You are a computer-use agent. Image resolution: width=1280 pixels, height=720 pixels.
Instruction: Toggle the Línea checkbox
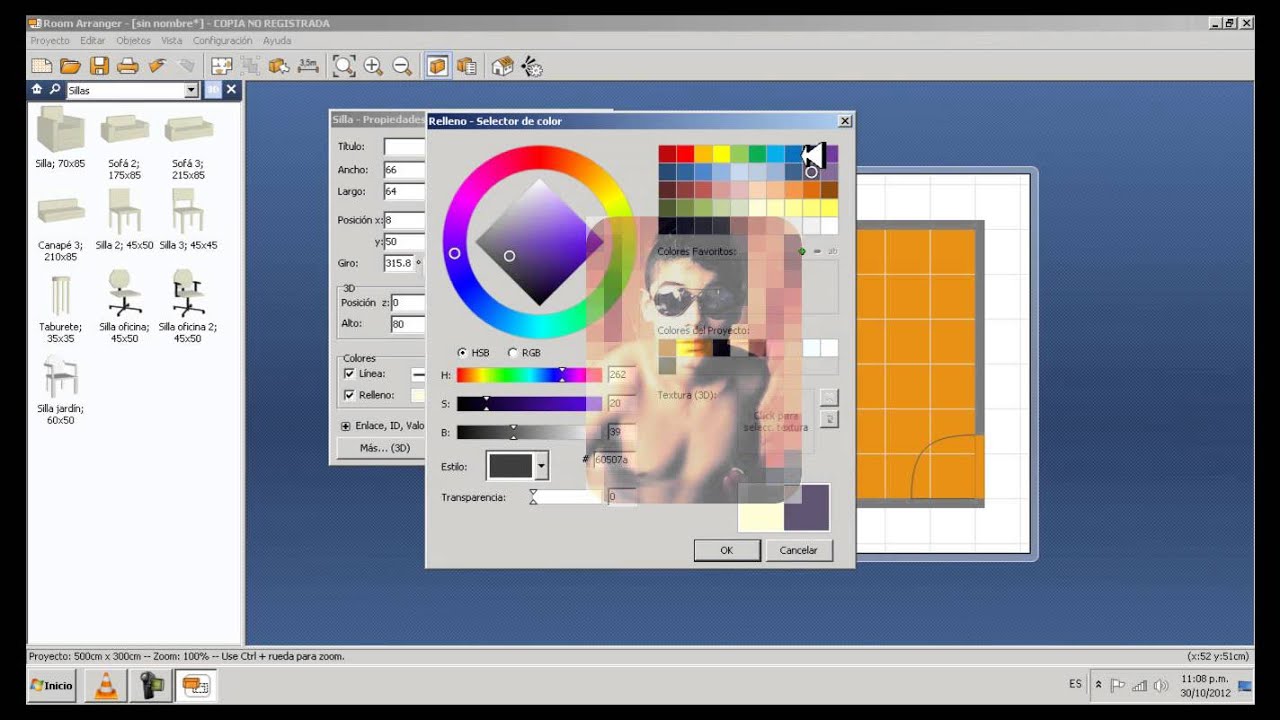349,373
